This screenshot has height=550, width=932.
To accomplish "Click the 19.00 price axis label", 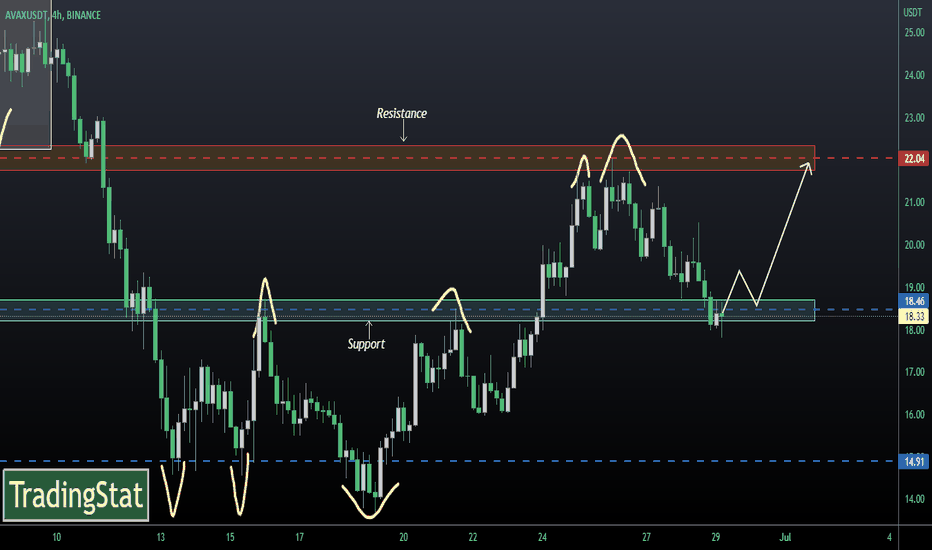I will [x=914, y=287].
